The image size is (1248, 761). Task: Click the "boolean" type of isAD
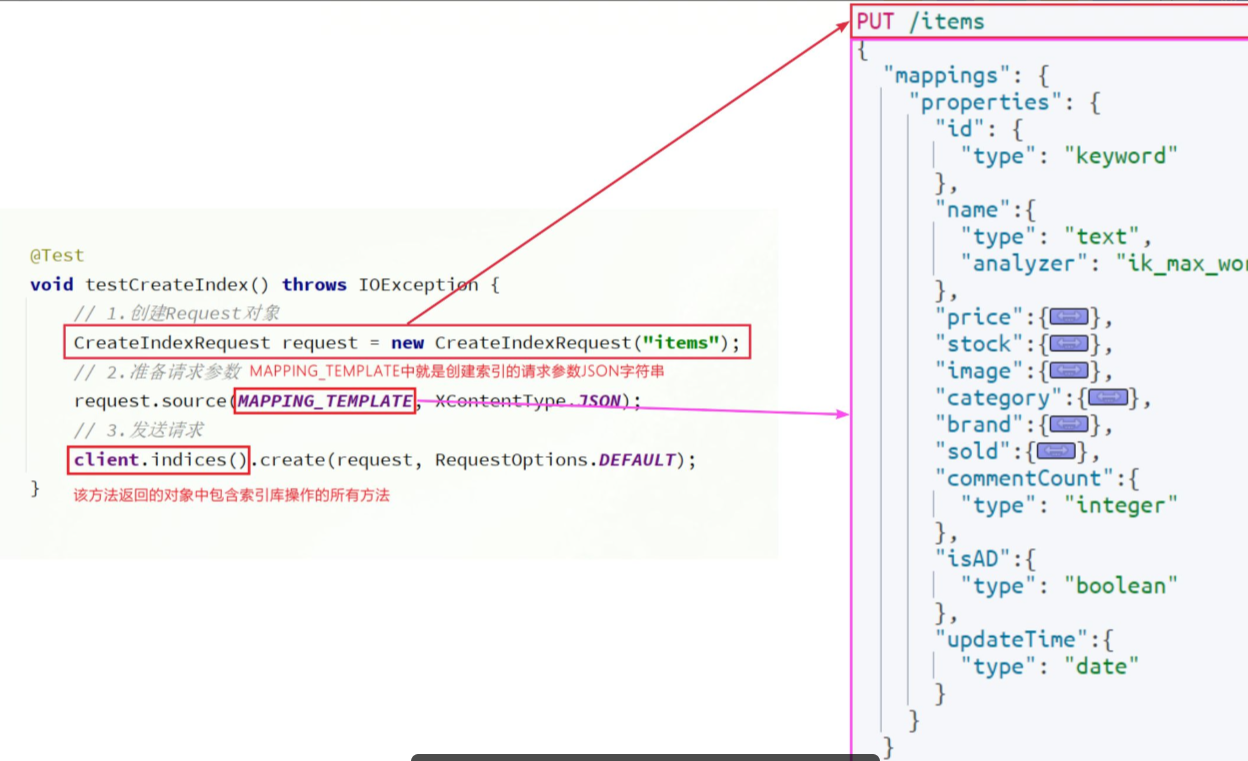click(1120, 585)
